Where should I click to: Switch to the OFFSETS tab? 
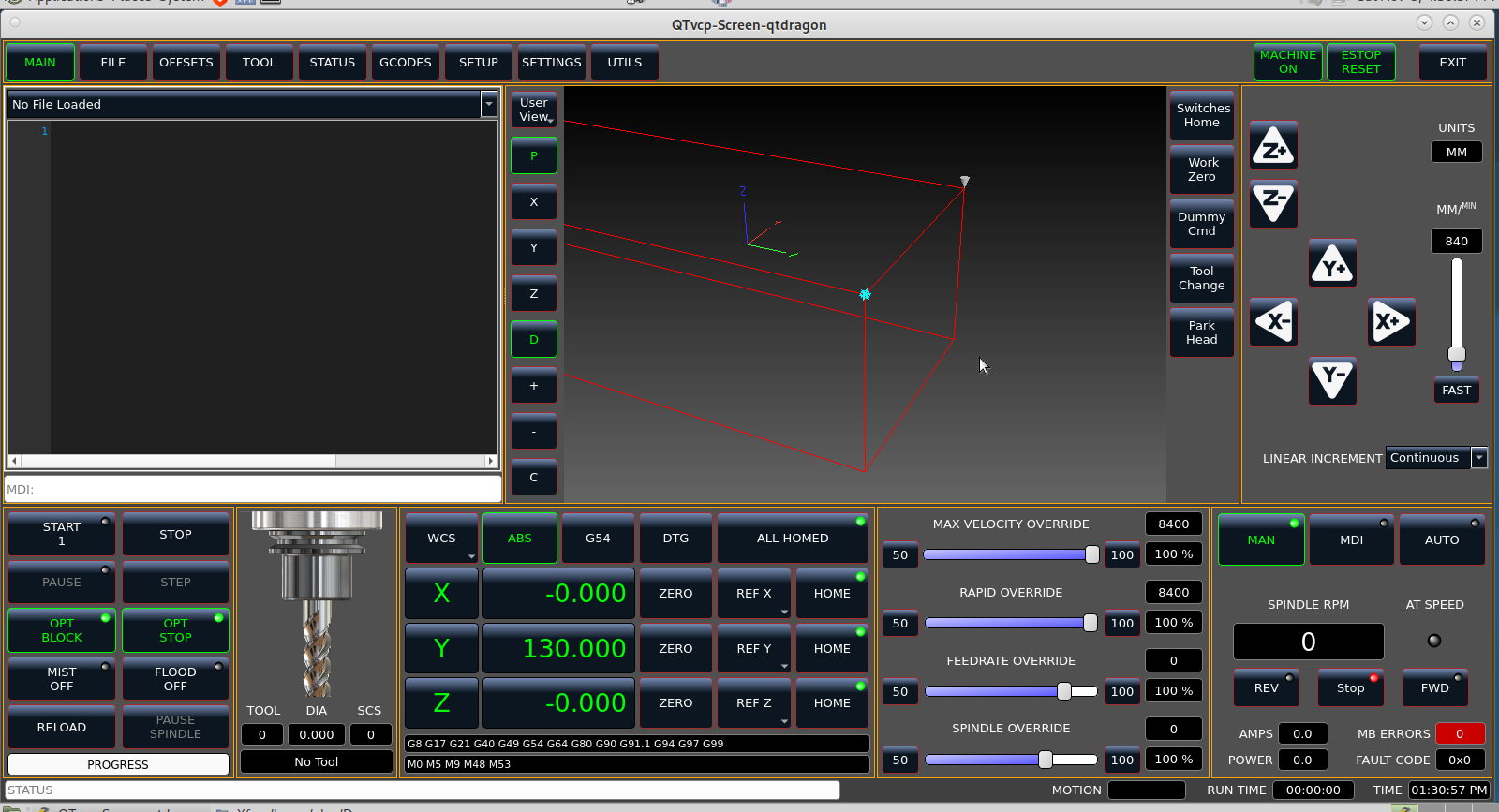click(186, 63)
